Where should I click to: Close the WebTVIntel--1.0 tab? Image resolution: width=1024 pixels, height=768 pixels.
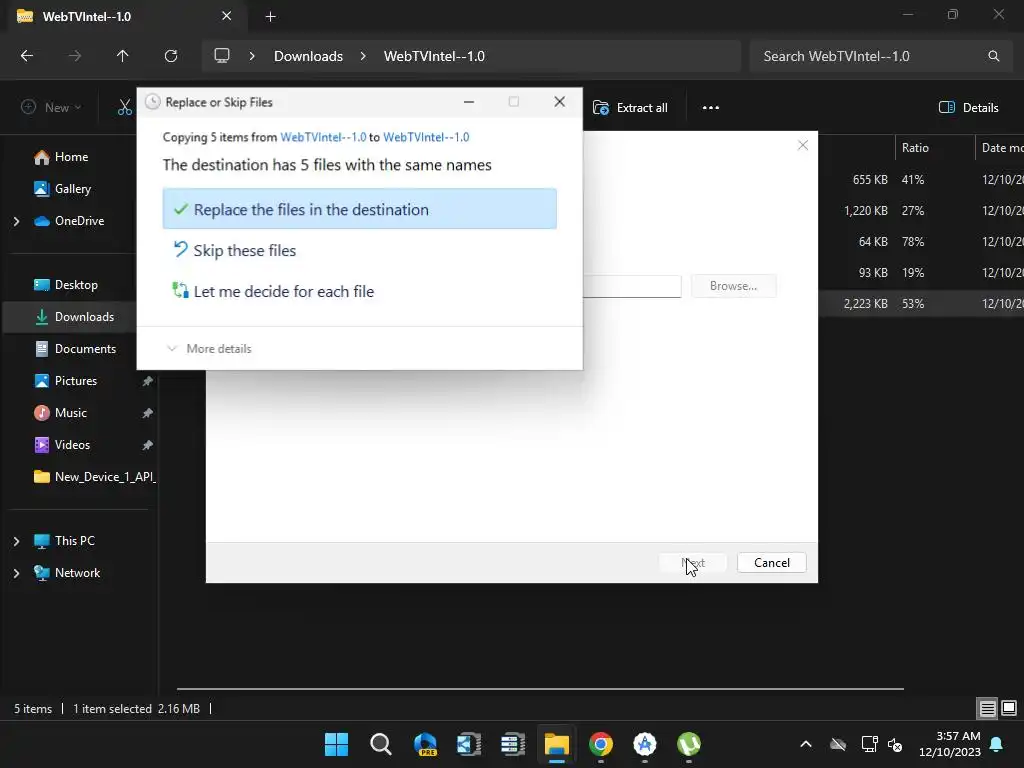[x=226, y=16]
